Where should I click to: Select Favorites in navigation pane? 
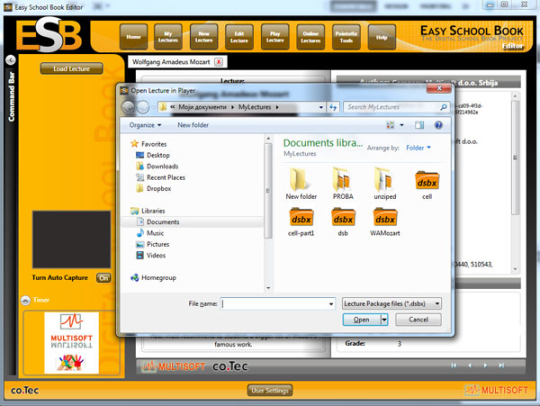click(149, 144)
